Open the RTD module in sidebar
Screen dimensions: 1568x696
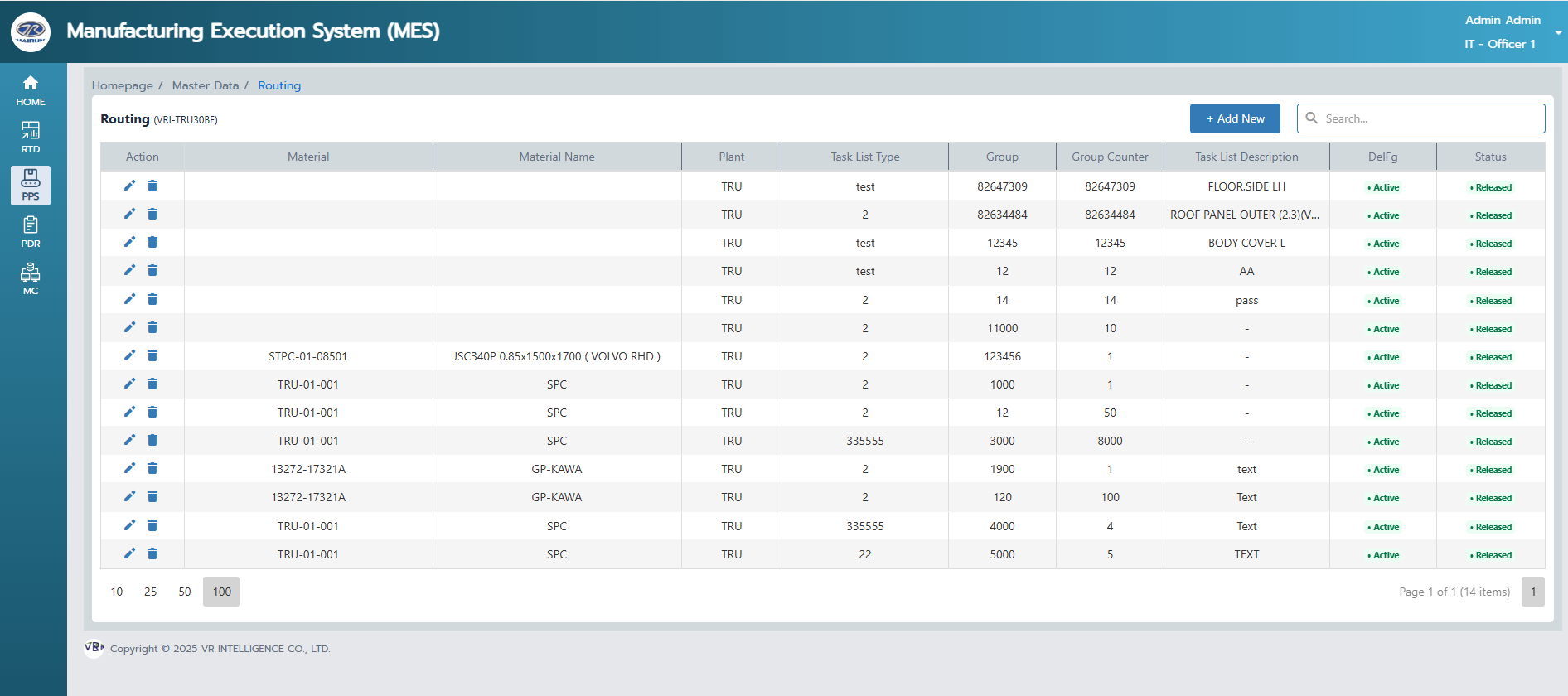[x=31, y=138]
